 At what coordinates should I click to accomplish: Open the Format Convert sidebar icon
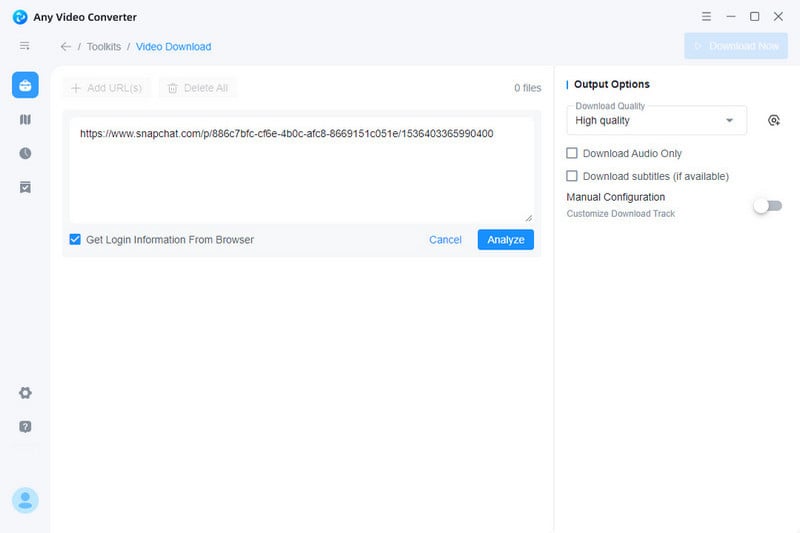point(25,119)
